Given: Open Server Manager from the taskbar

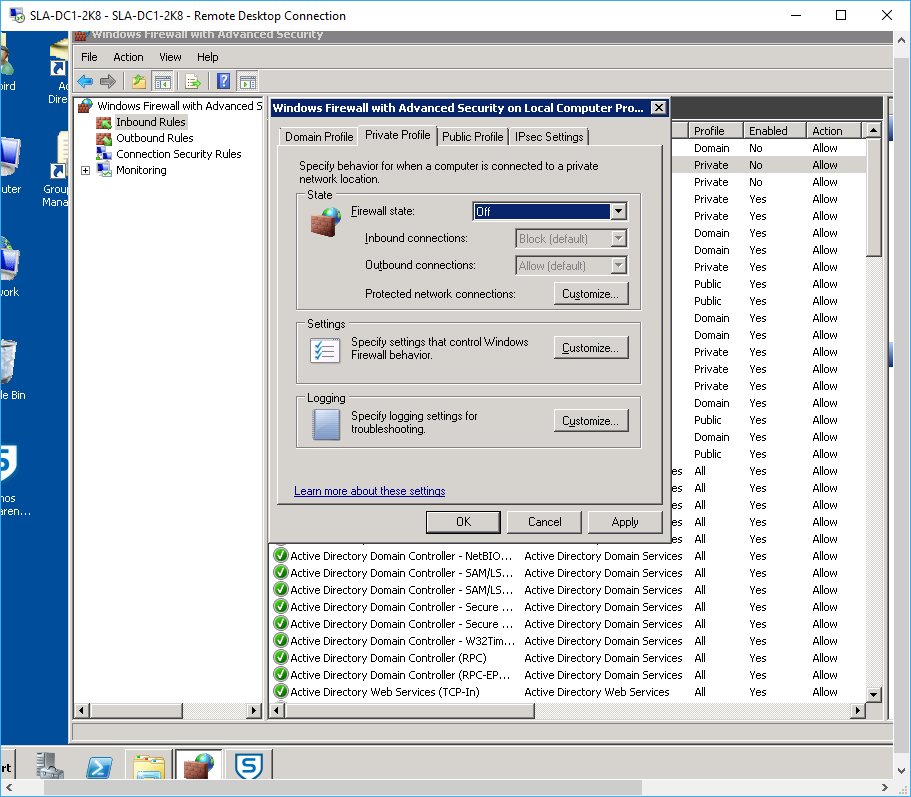Looking at the screenshot, I should [x=49, y=766].
